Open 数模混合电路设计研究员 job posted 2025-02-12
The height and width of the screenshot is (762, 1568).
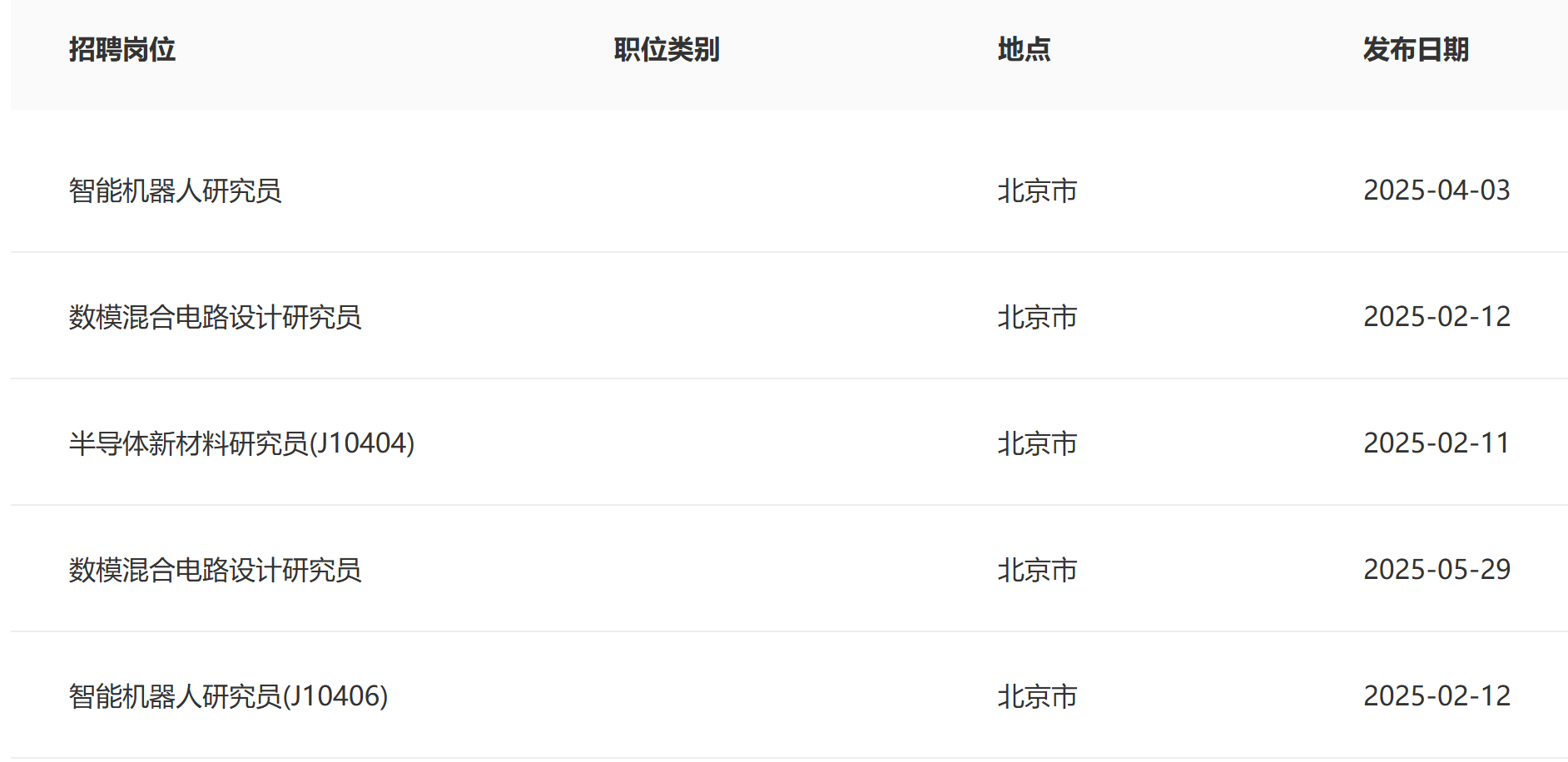[215, 317]
